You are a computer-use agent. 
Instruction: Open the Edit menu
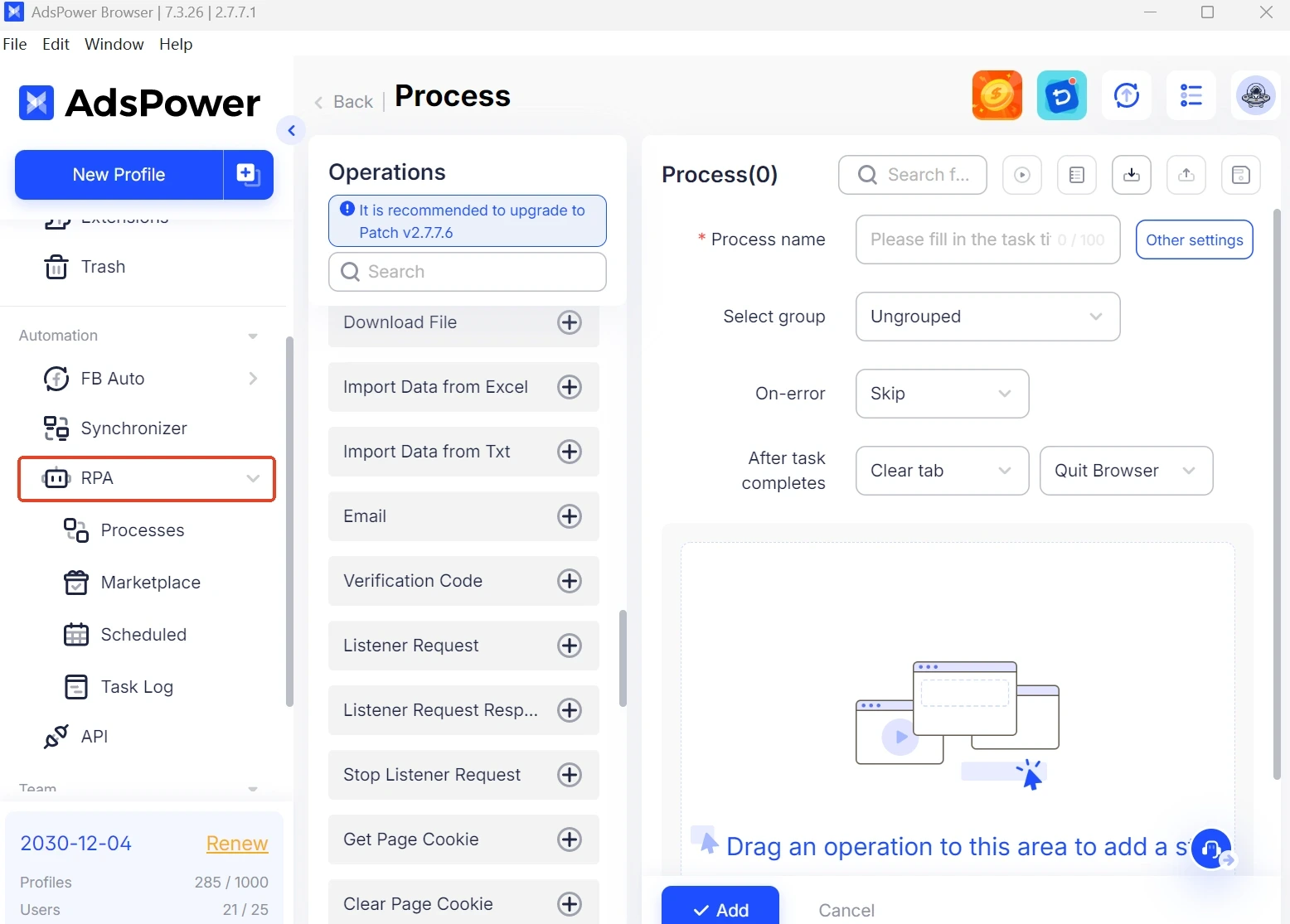coord(56,44)
